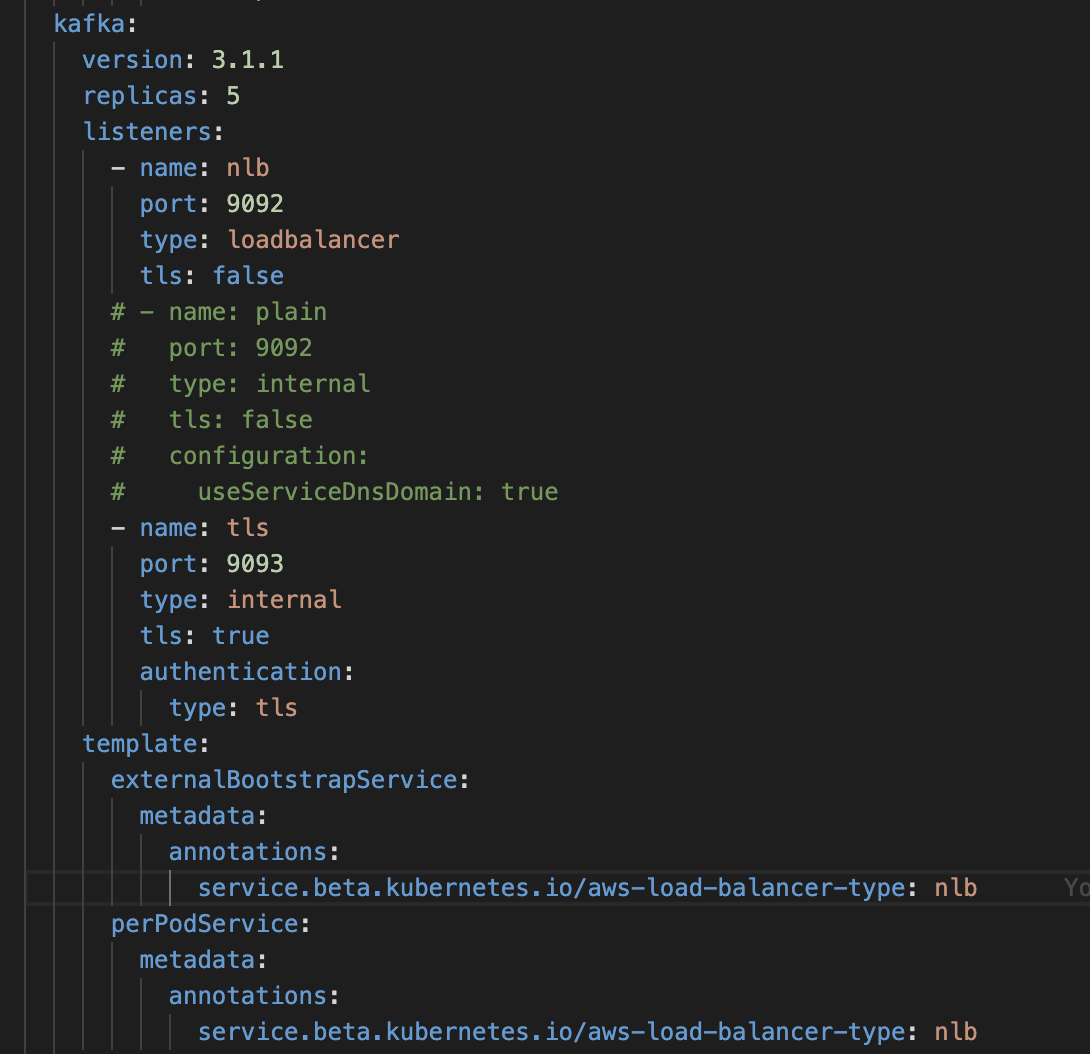The height and width of the screenshot is (1054, 1090).
Task: Click 'annotations' under perPodService metadata
Action: click(247, 996)
